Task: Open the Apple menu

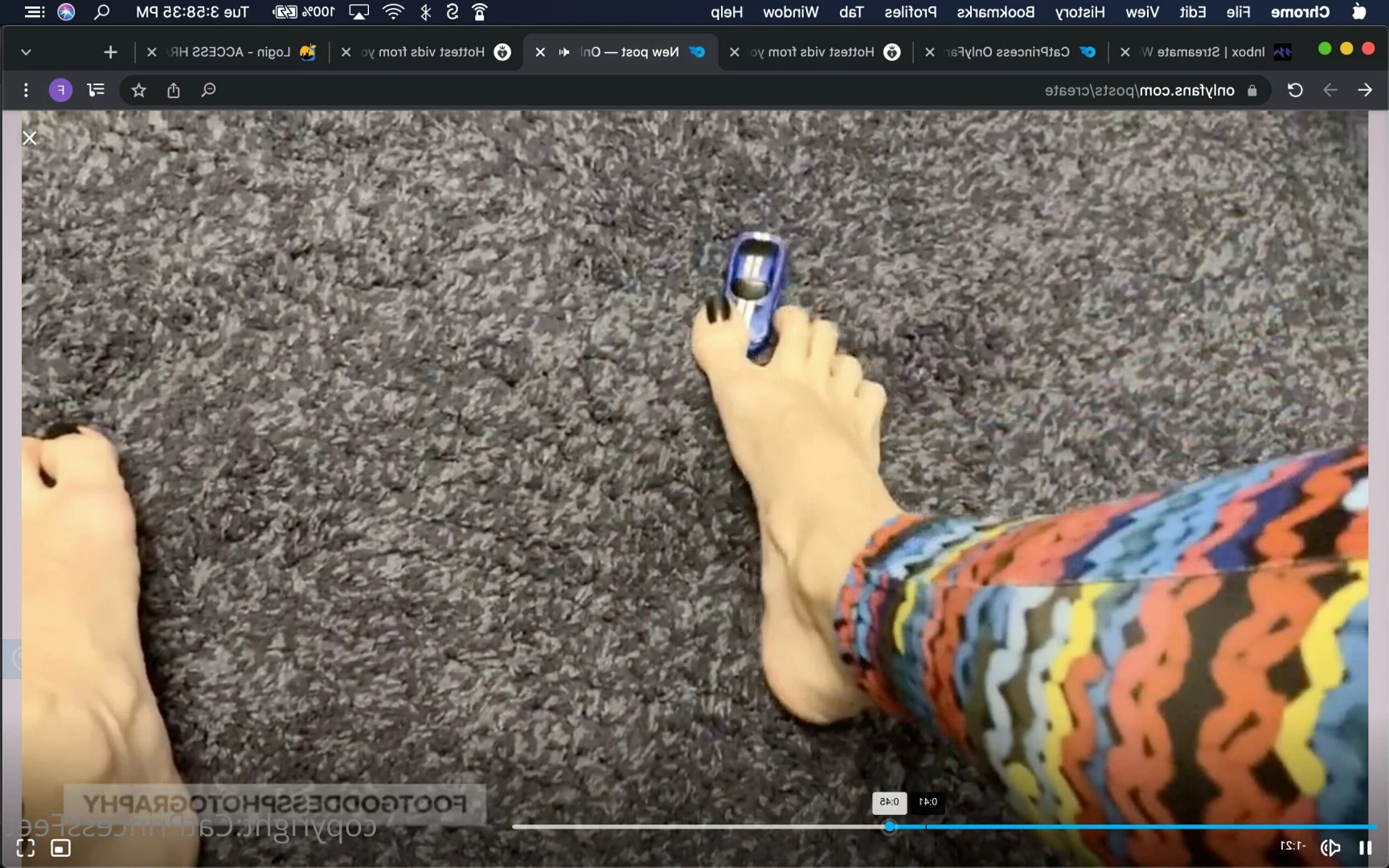Action: click(1359, 12)
